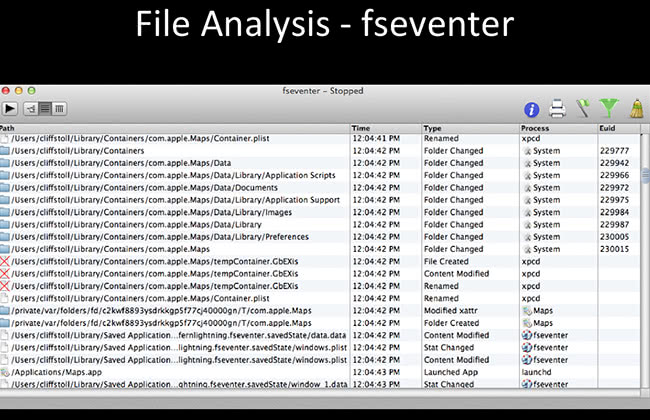650x420 pixels.
Task: Click the Maps icon in Folder Created row
Action: click(527, 323)
